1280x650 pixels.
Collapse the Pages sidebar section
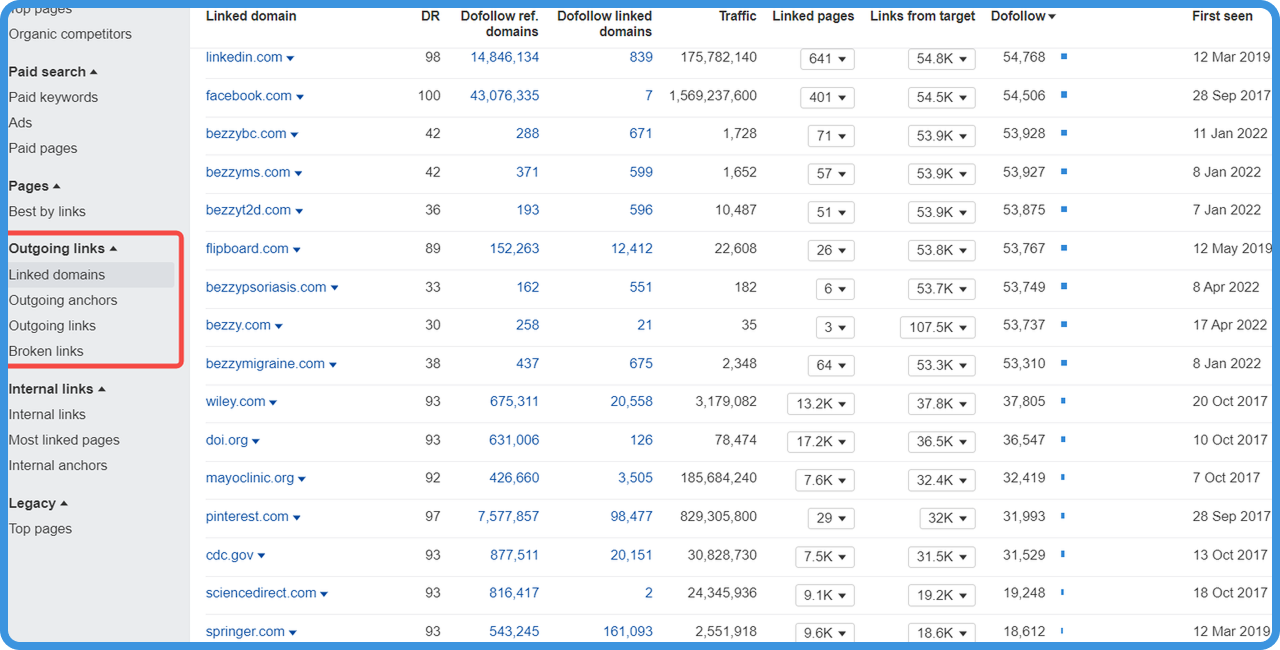click(x=34, y=186)
